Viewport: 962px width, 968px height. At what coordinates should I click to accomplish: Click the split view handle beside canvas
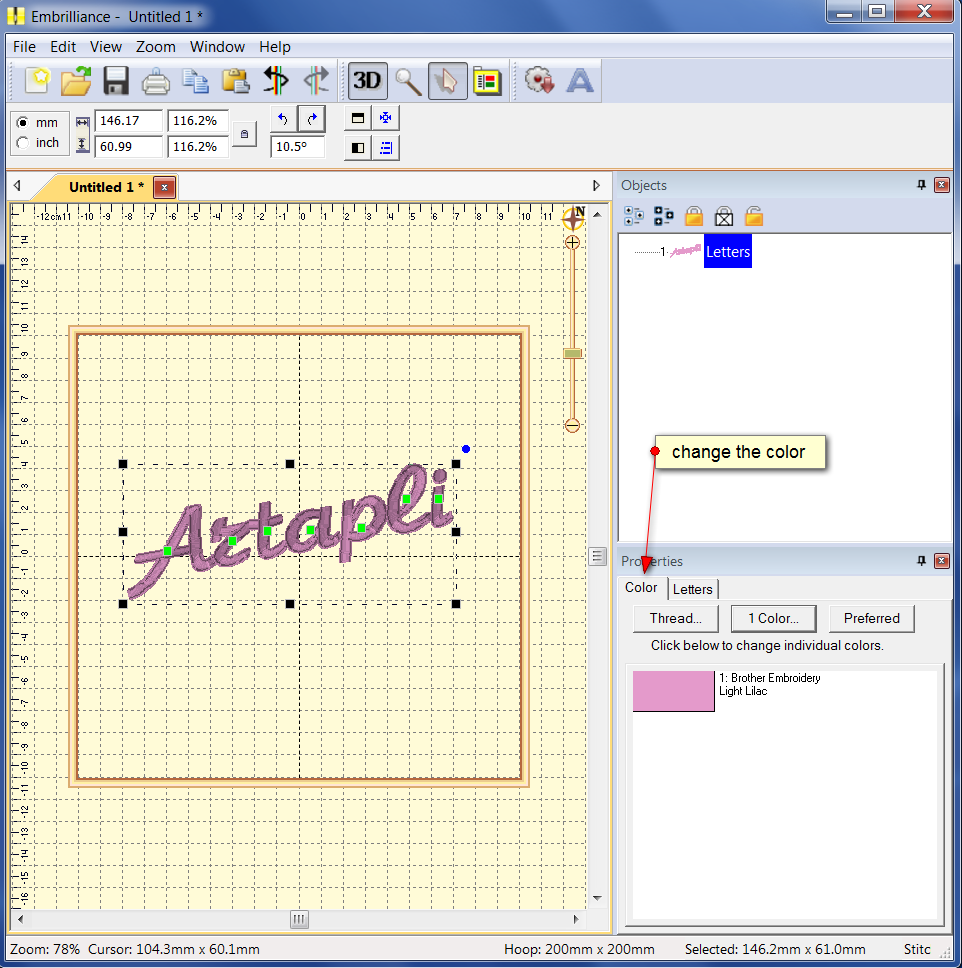(x=597, y=556)
